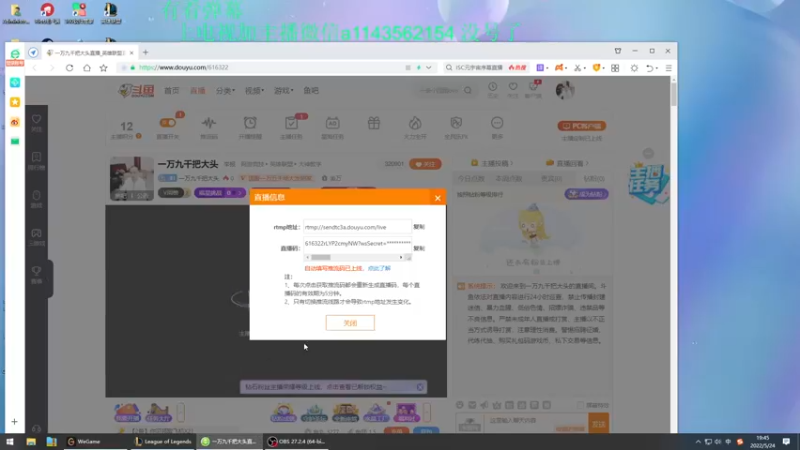Open 鱼吧 from the navigation bar
The image size is (800, 450).
311,90
